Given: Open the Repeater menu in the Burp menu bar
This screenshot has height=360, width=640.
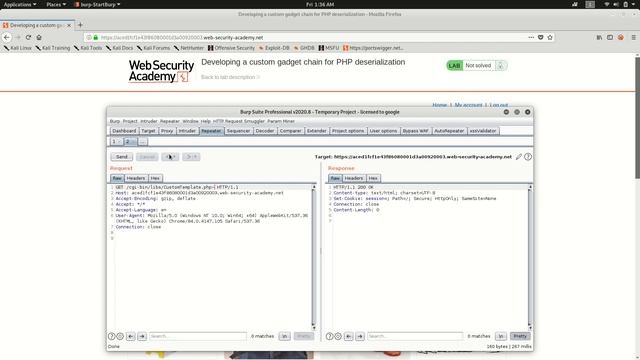Looking at the screenshot, I should [x=170, y=121].
